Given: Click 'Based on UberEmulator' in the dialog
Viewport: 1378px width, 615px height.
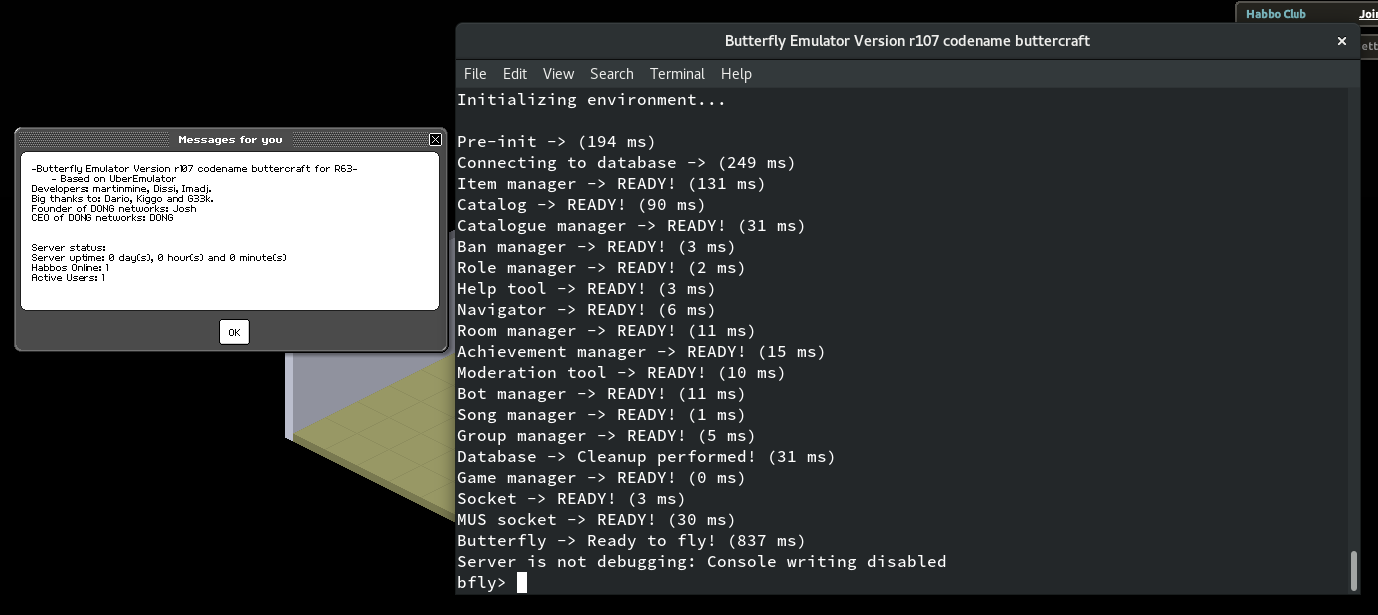Looking at the screenshot, I should point(114,179).
